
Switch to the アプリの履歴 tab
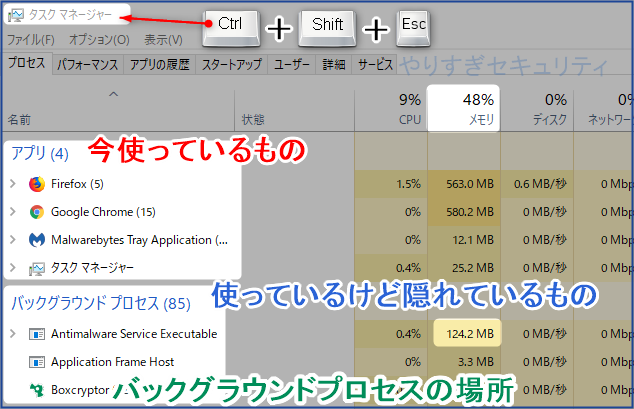tap(159, 64)
